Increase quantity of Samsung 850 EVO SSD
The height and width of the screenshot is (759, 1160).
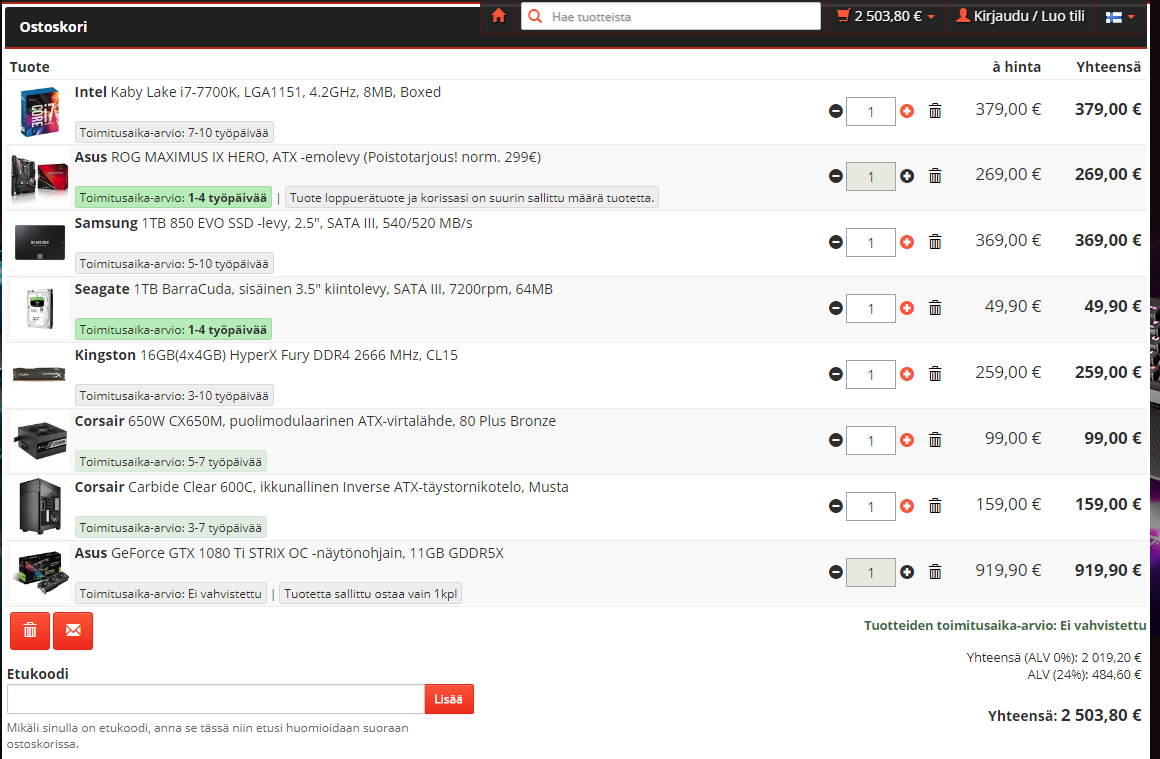pyautogui.click(x=907, y=242)
